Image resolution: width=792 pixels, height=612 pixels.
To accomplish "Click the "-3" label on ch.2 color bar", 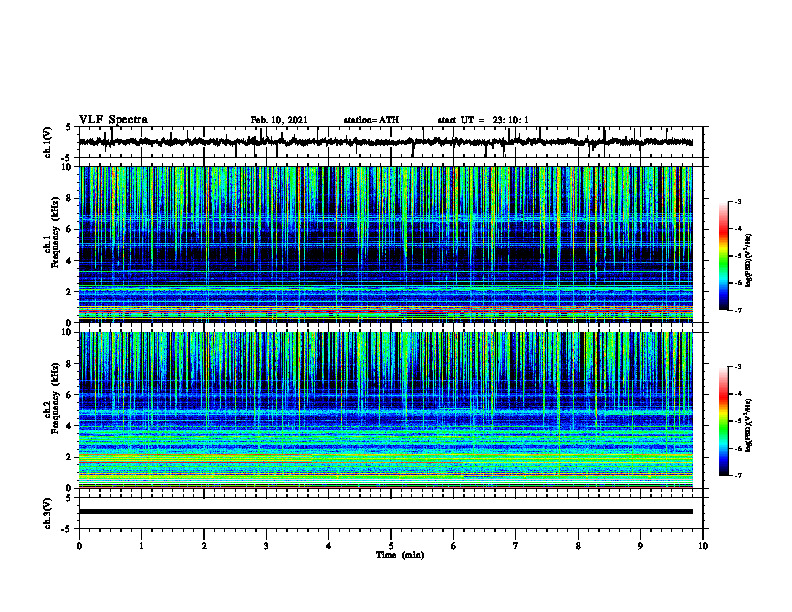I will pos(738,367).
